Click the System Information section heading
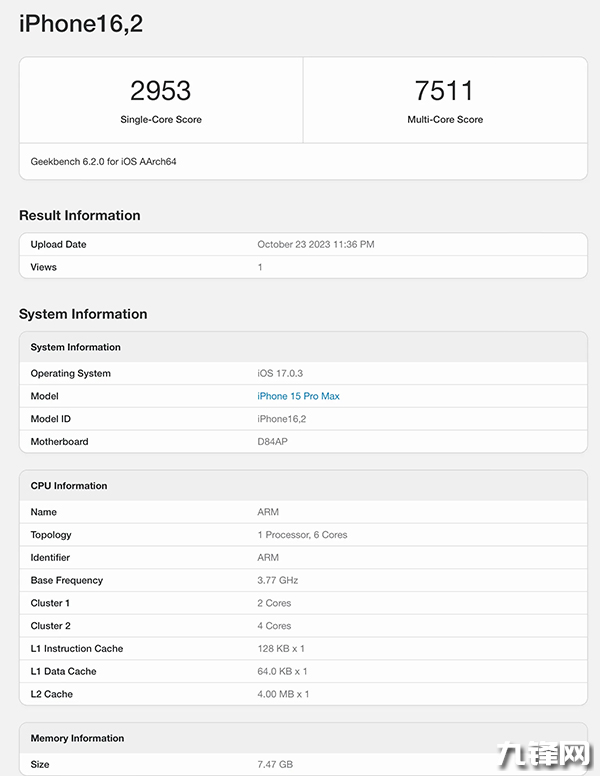 pos(83,314)
